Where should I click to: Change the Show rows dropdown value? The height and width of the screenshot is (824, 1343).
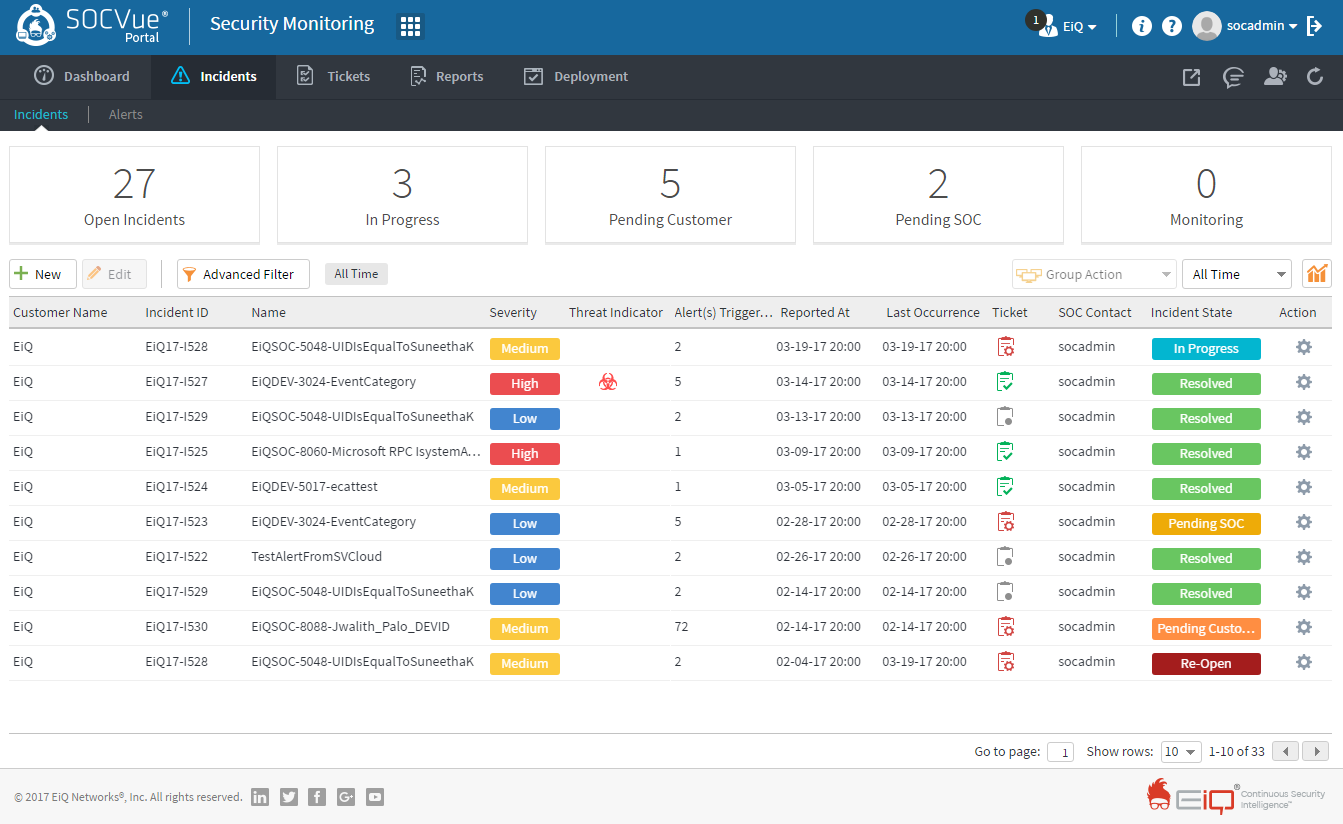pyautogui.click(x=1181, y=752)
